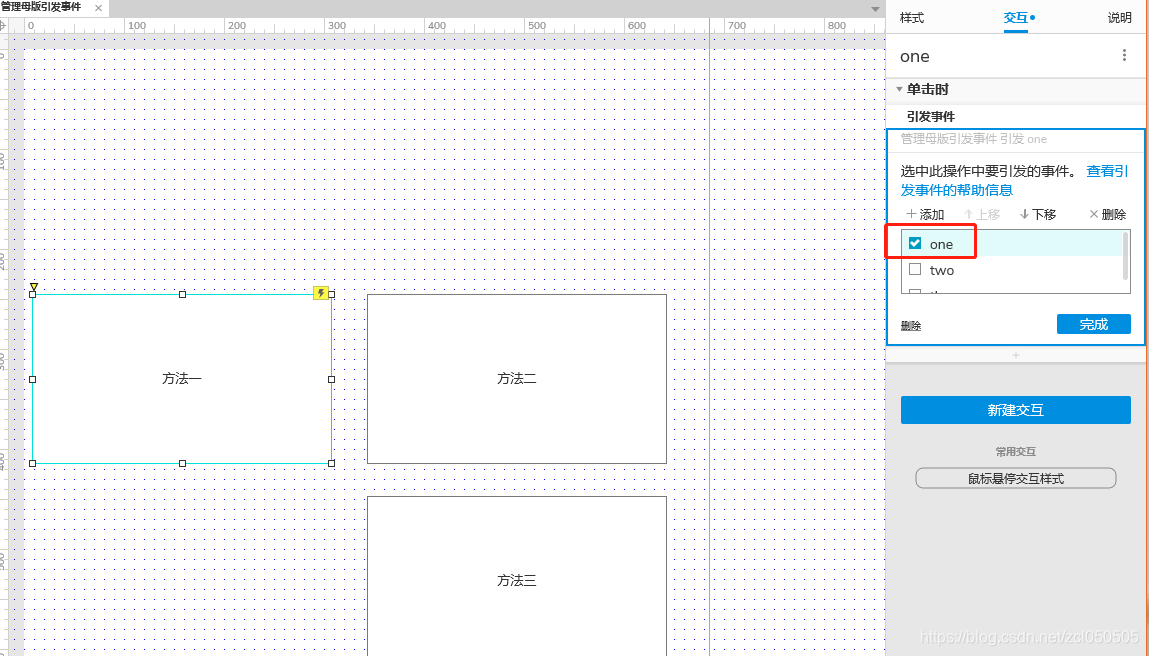Click the 完成 button
The image size is (1149, 656).
click(1093, 324)
